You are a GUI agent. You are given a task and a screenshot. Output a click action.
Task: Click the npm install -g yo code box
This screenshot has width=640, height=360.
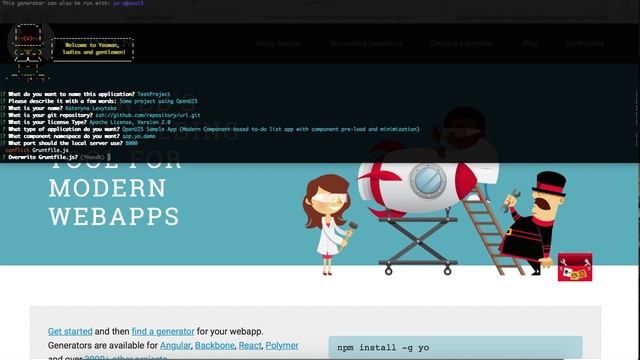(456, 347)
